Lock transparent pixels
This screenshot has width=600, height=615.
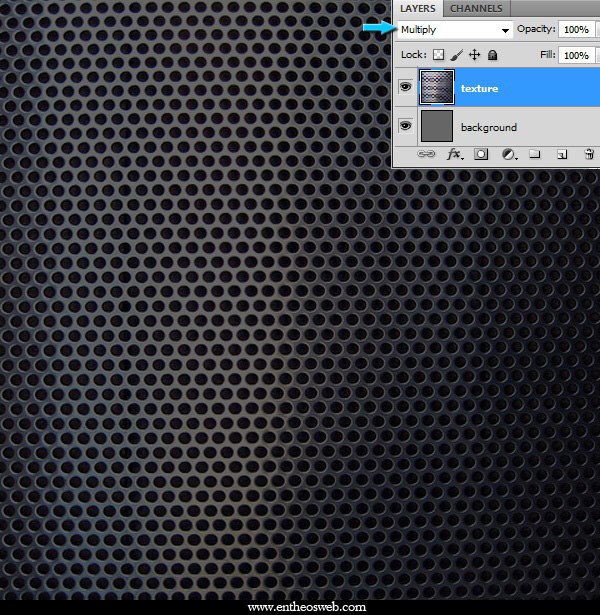(x=438, y=56)
